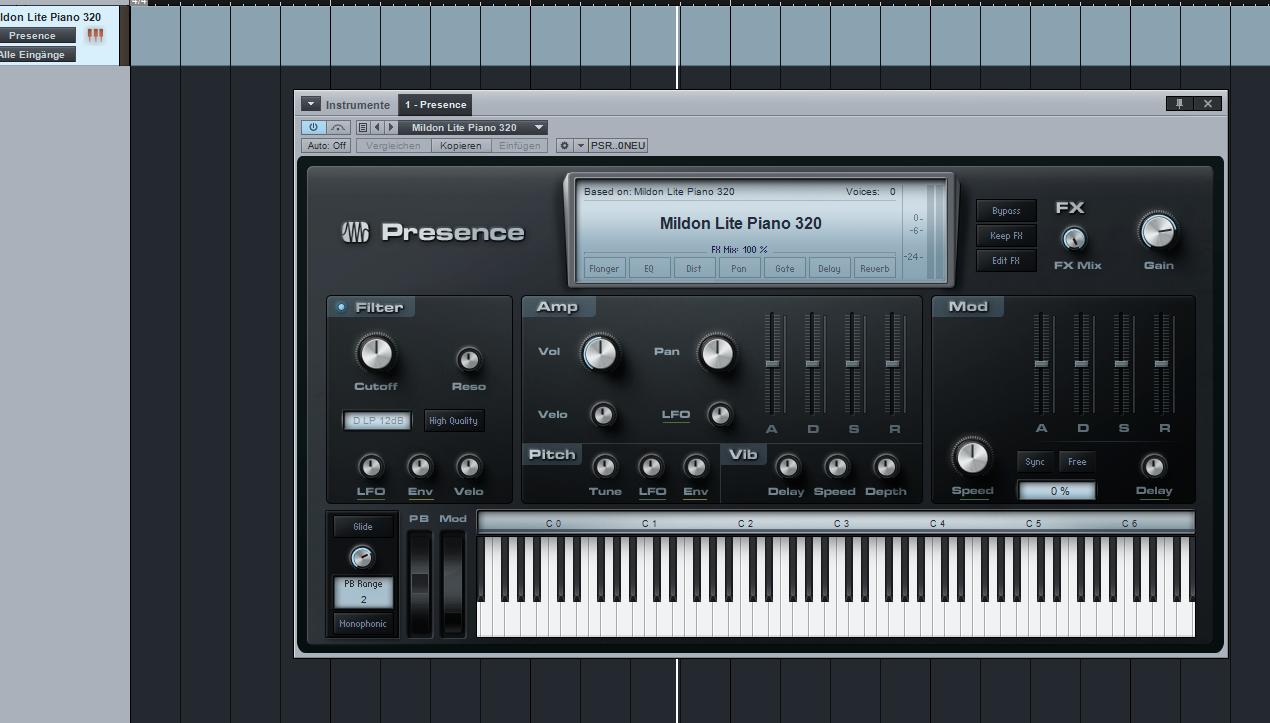Image resolution: width=1270 pixels, height=723 pixels.
Task: Click the Mod envelope Sustain slider
Action: coord(1121,363)
